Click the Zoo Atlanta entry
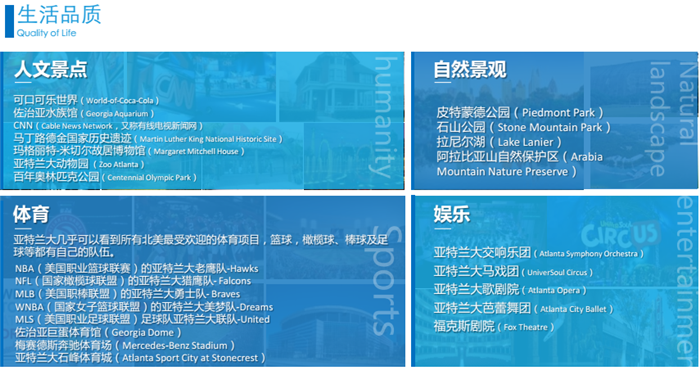The image size is (700, 370). [79, 164]
